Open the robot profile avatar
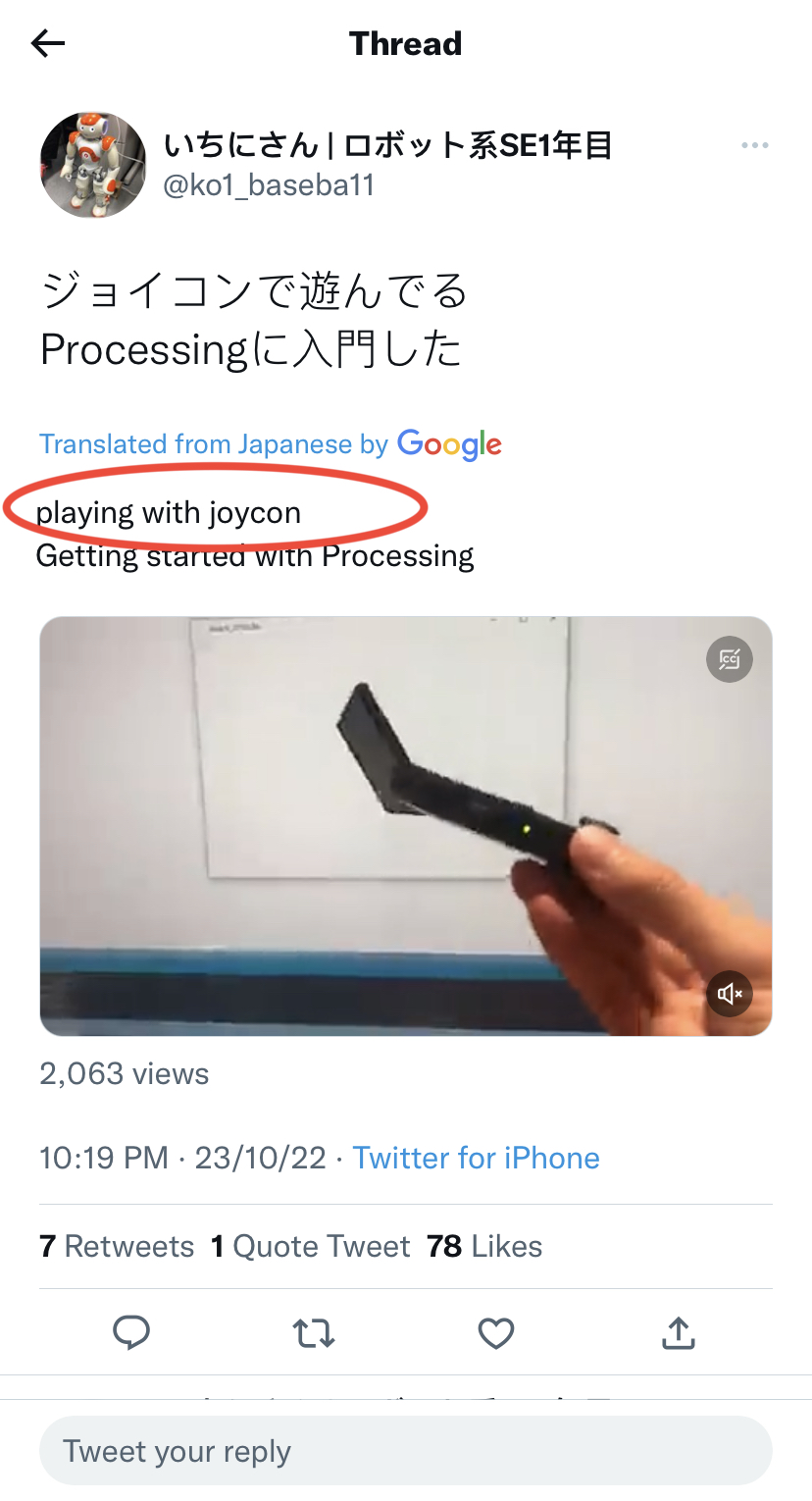Screen dimensions: 812x1501 coord(93,165)
